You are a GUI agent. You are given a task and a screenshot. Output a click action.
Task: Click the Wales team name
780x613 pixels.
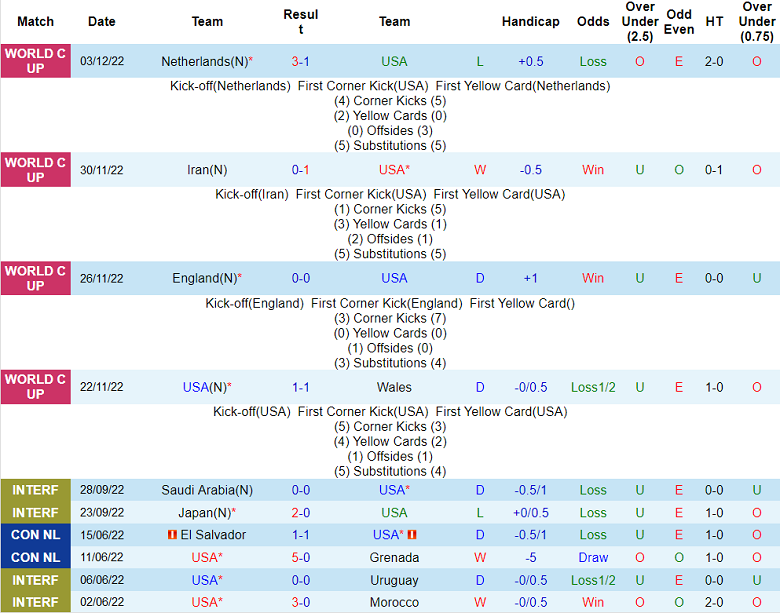coord(394,387)
